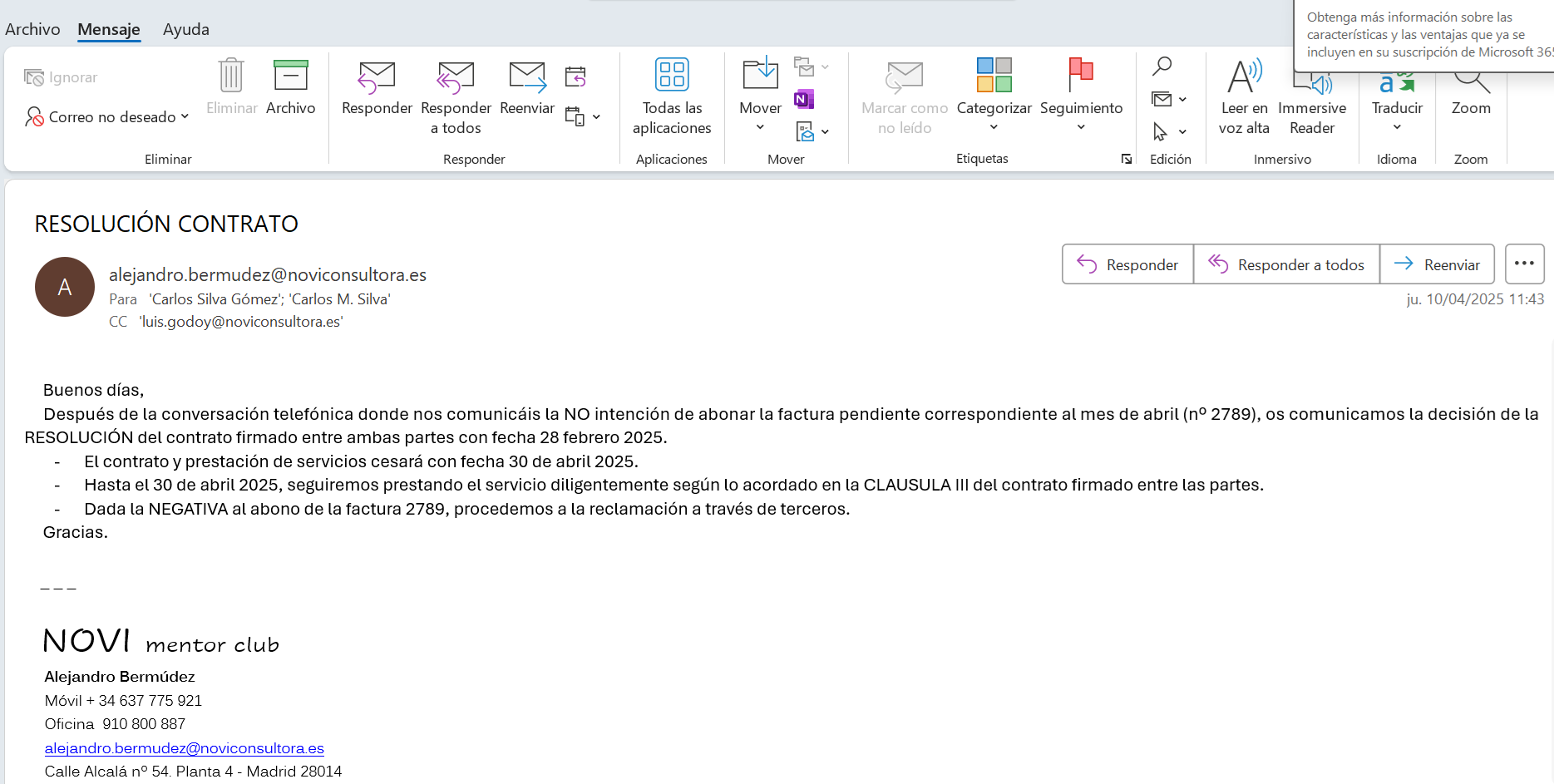This screenshot has width=1554, height=784.
Task: Start Leer en voz alta
Action: [x=1244, y=95]
